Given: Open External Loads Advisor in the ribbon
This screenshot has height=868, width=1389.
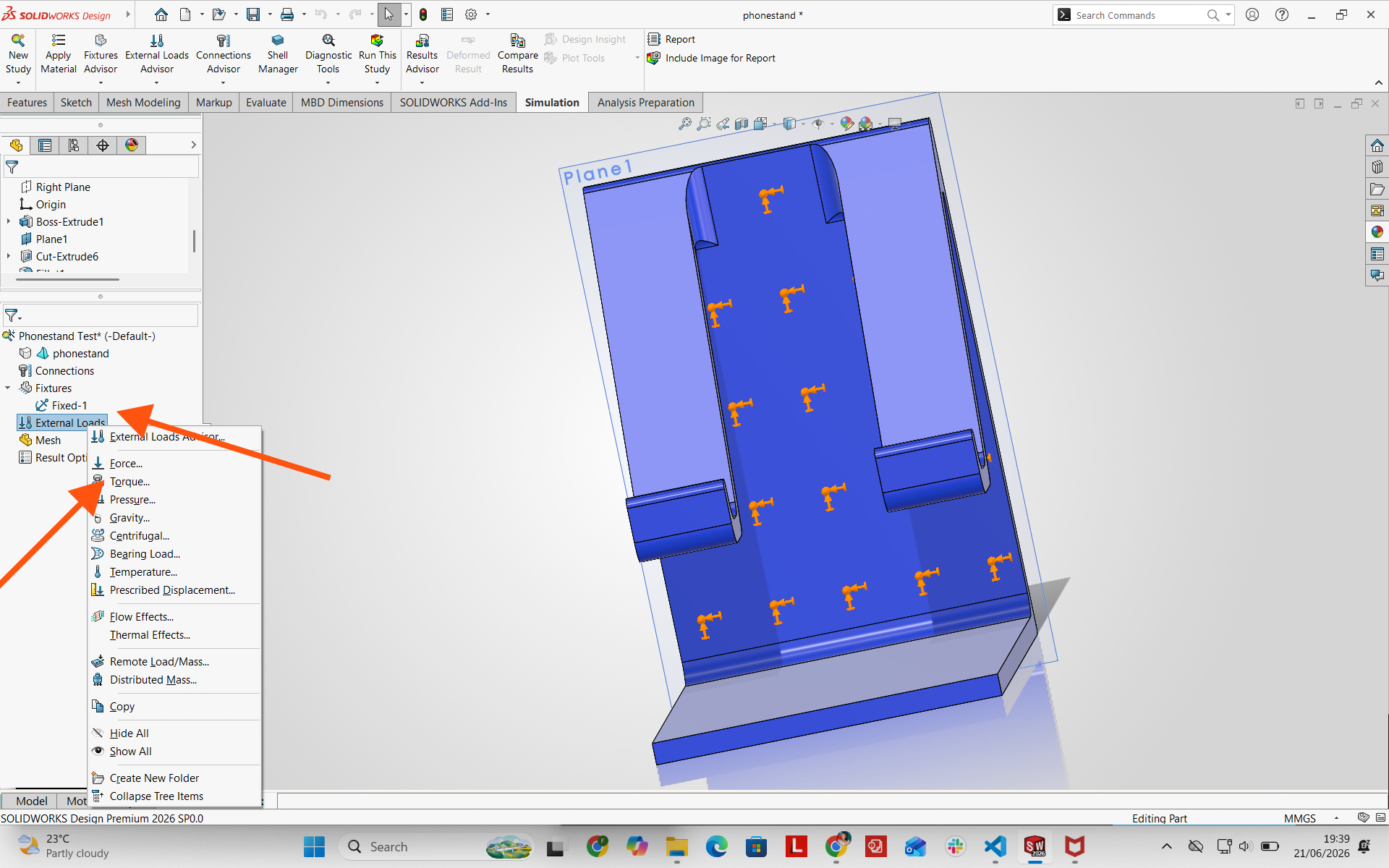Looking at the screenshot, I should coord(157,54).
